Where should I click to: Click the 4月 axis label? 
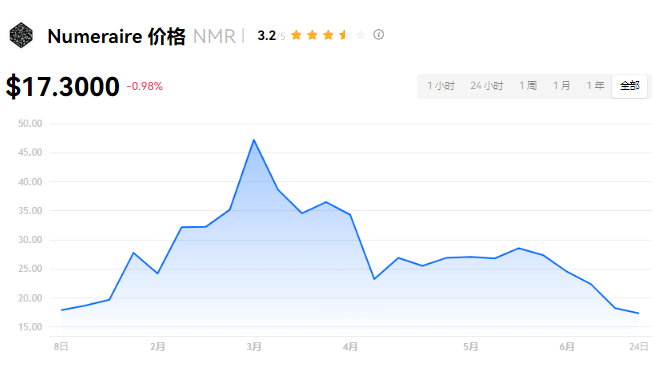pos(350,347)
